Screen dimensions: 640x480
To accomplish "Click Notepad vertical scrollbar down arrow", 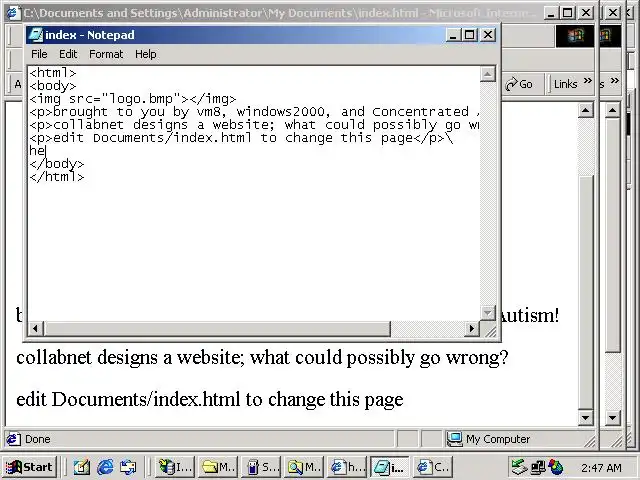I will coord(488,313).
